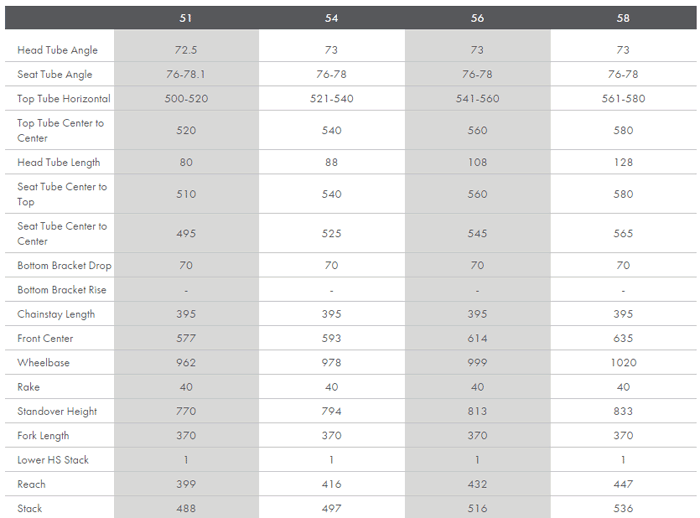700x518 pixels.
Task: Select the 447 reach value
Action: (623, 484)
